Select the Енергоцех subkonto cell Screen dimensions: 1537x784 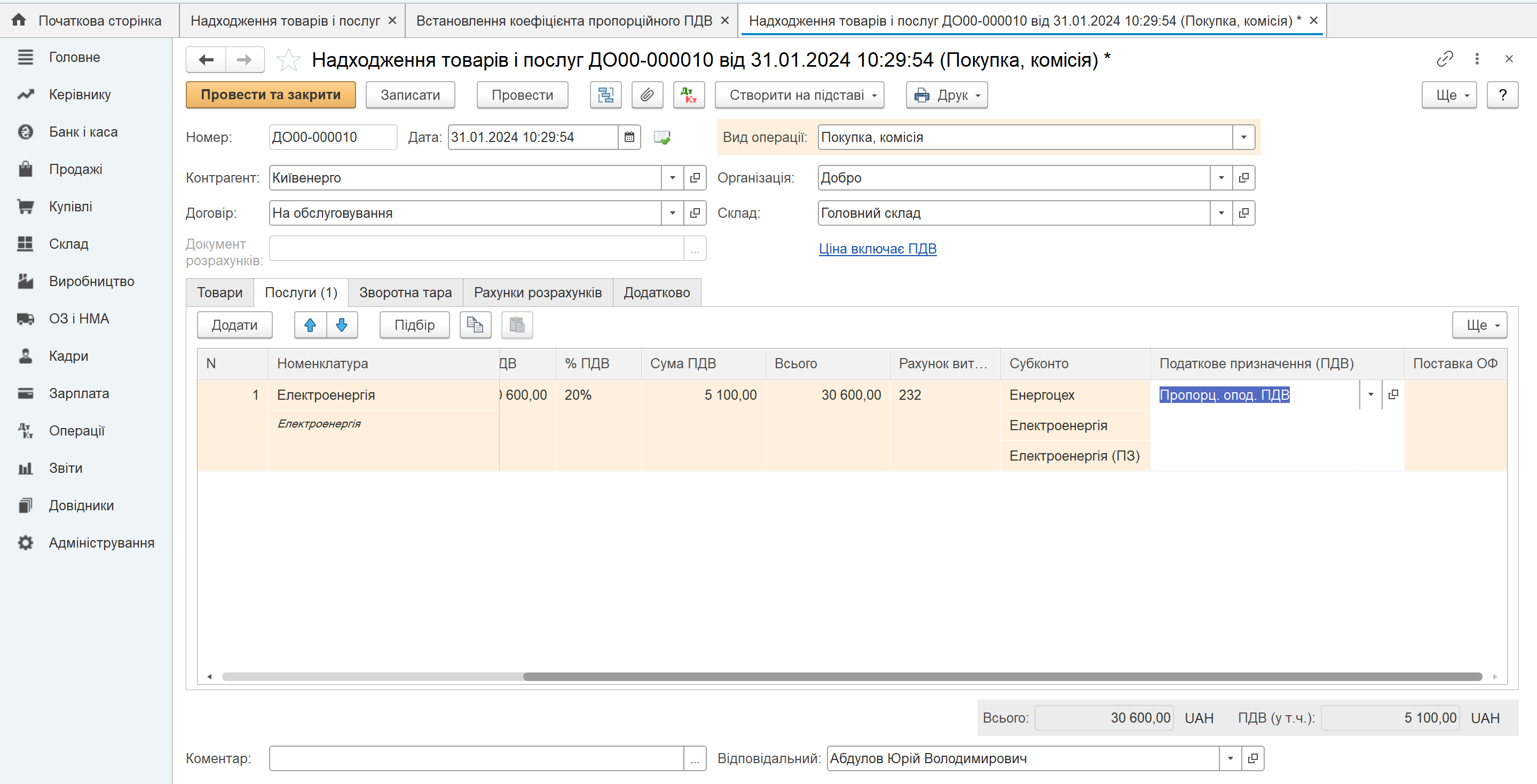click(x=1075, y=395)
